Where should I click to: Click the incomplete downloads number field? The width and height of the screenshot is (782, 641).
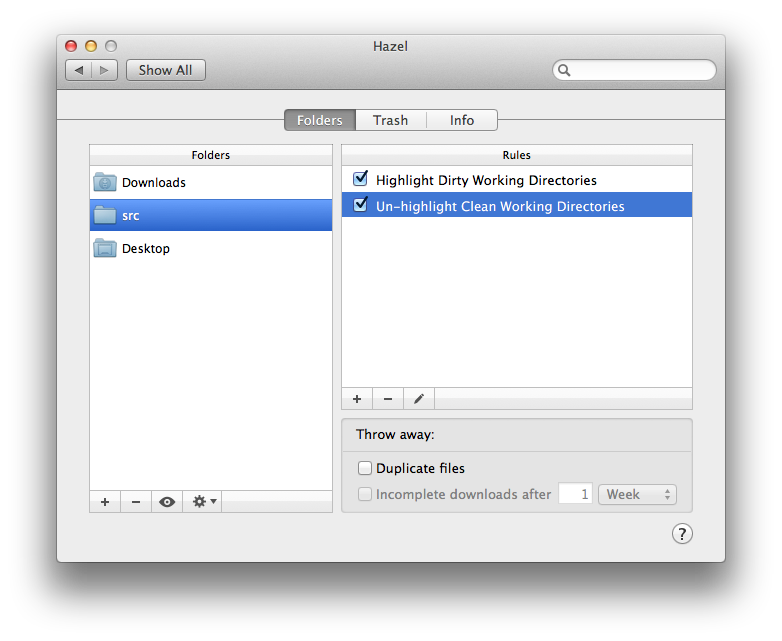575,494
